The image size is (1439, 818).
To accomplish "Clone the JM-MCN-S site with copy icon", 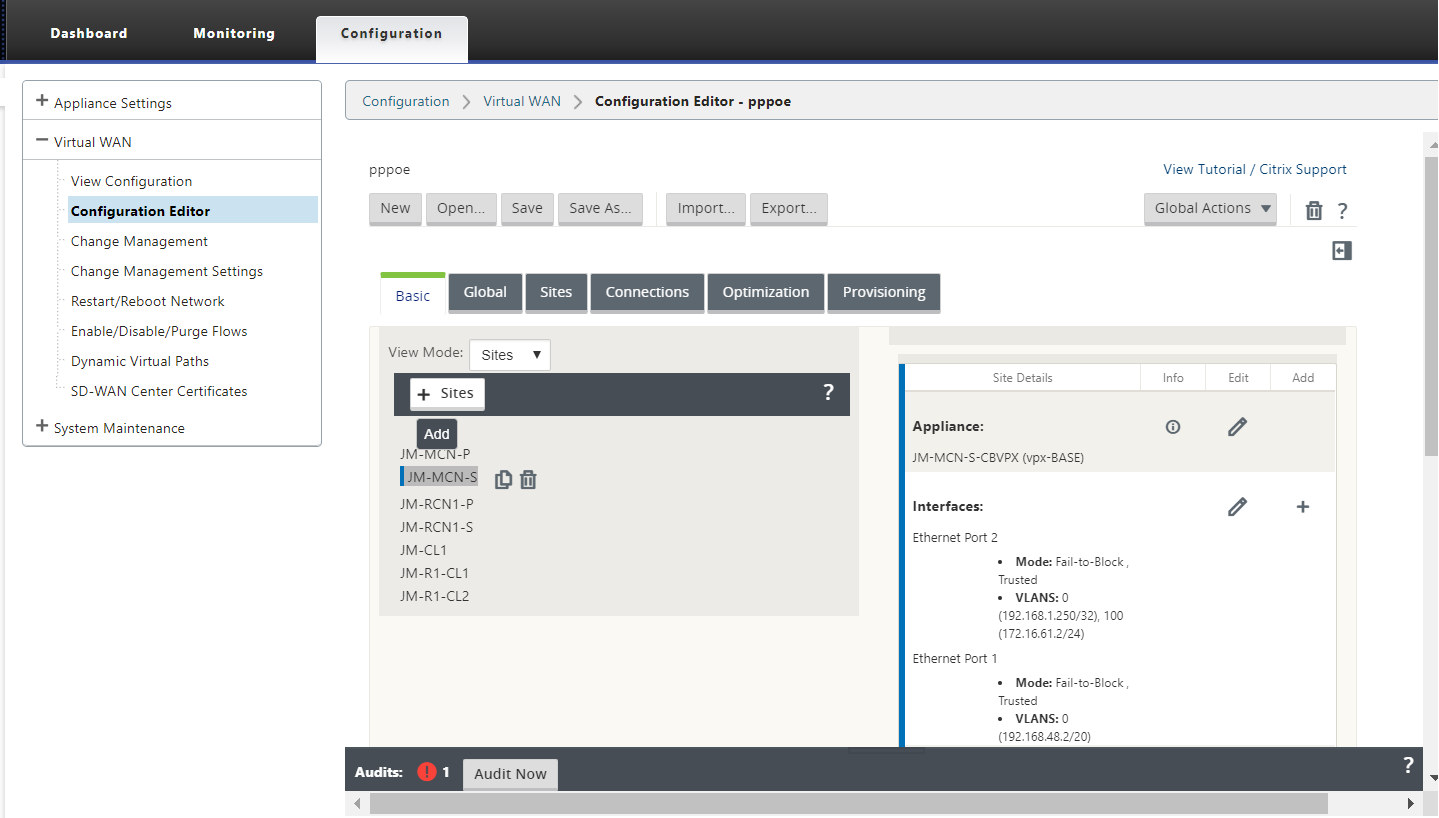I will pos(504,479).
